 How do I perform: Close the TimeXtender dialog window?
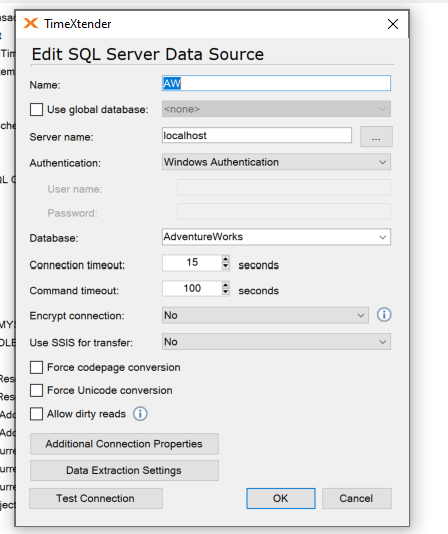tap(393, 24)
